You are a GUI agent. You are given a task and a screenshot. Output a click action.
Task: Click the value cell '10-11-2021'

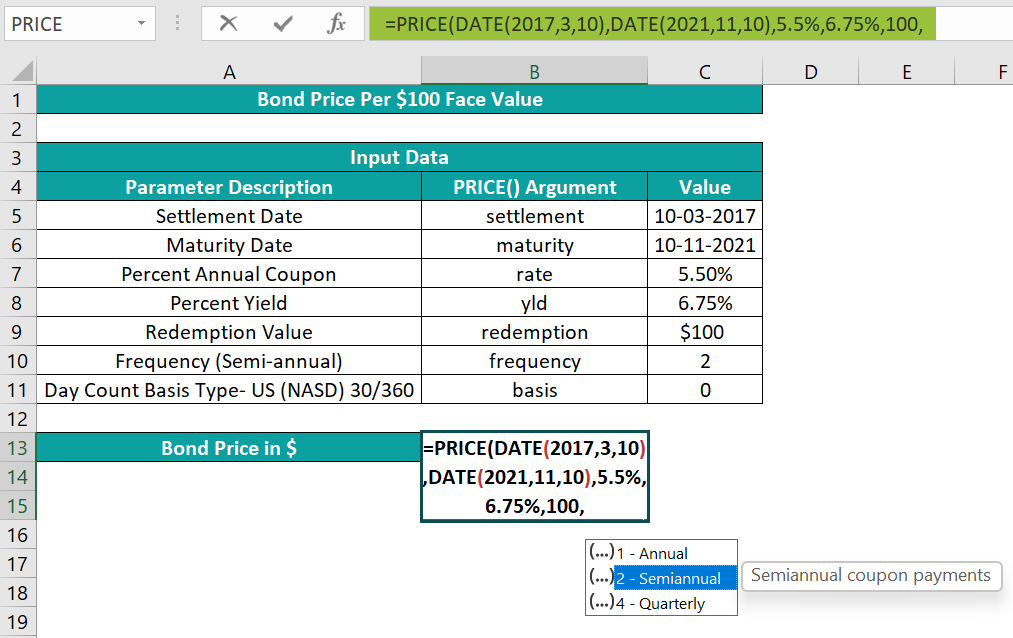tap(705, 245)
